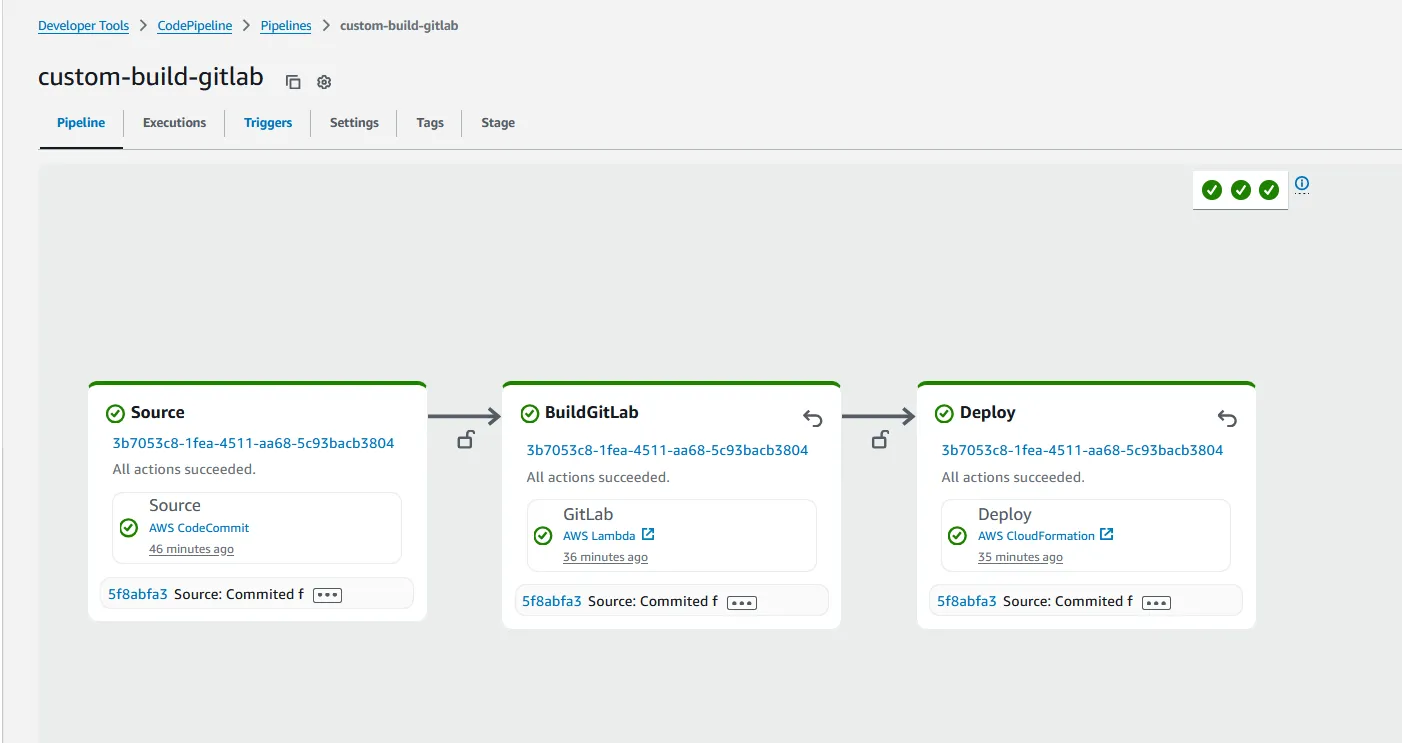The height and width of the screenshot is (743, 1402).
Task: Expand commit details ellipsis in Deploy stage
Action: coord(1156,602)
